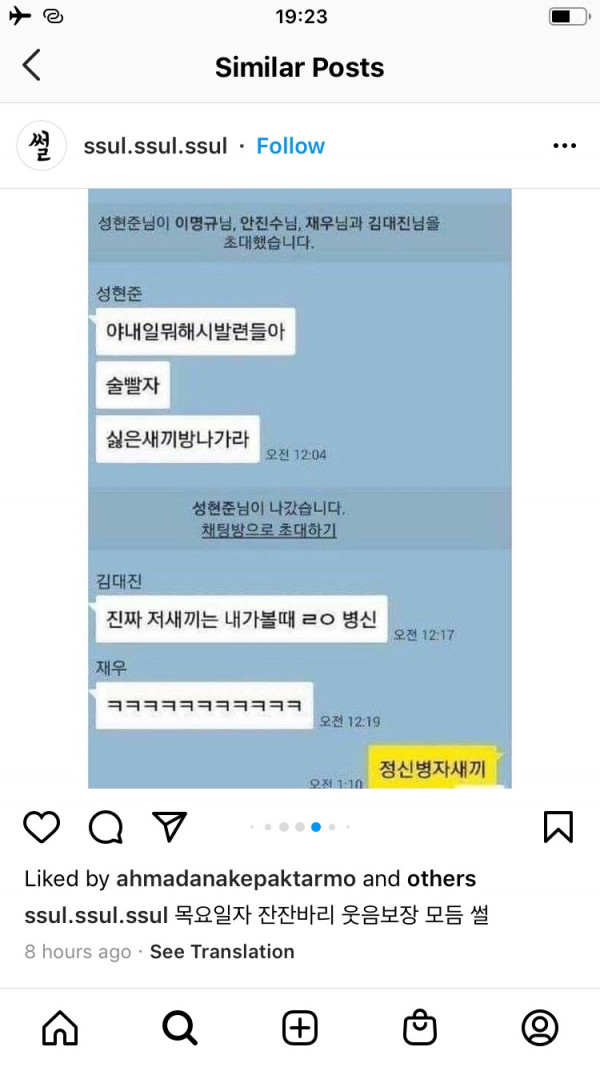Open liker ahmadanakepaktarmo's profile
600x1067 pixels.
[236, 879]
